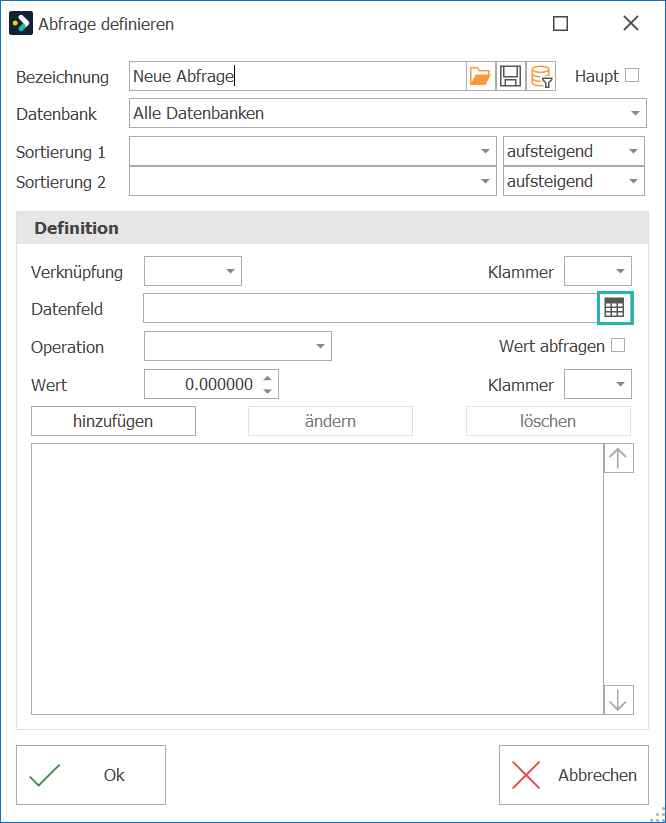Screen dimensions: 666x823
Task: Move entry up with arrow button
Action: pos(618,458)
